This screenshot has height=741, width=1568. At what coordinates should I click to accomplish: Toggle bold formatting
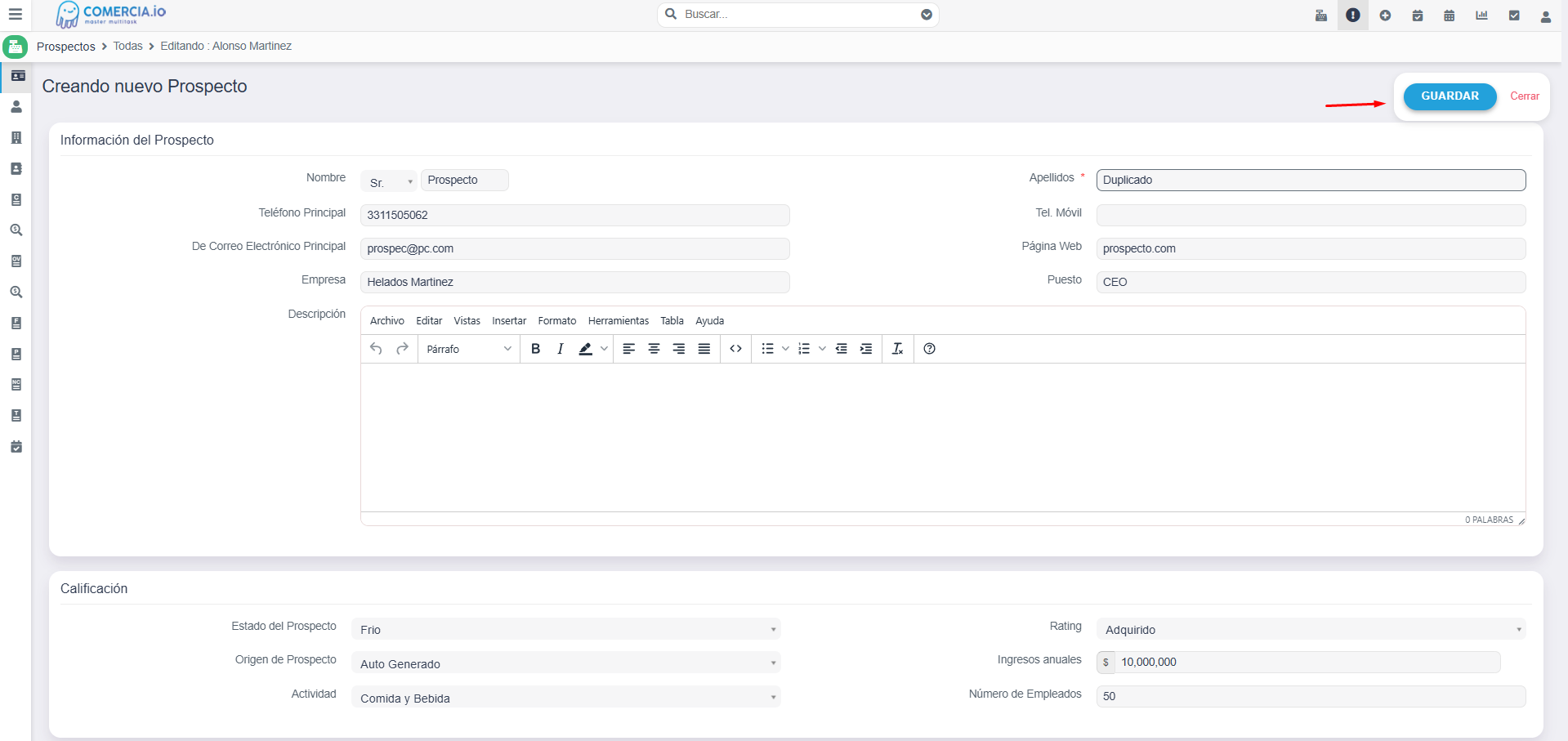coord(535,349)
